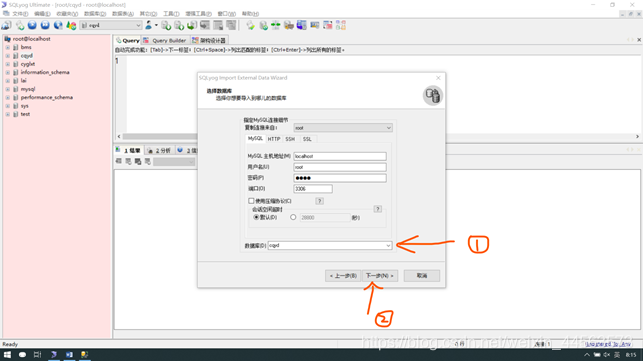Switch to the HTTP tab in wizard
Image resolution: width=643 pixels, height=361 pixels.
274,139
